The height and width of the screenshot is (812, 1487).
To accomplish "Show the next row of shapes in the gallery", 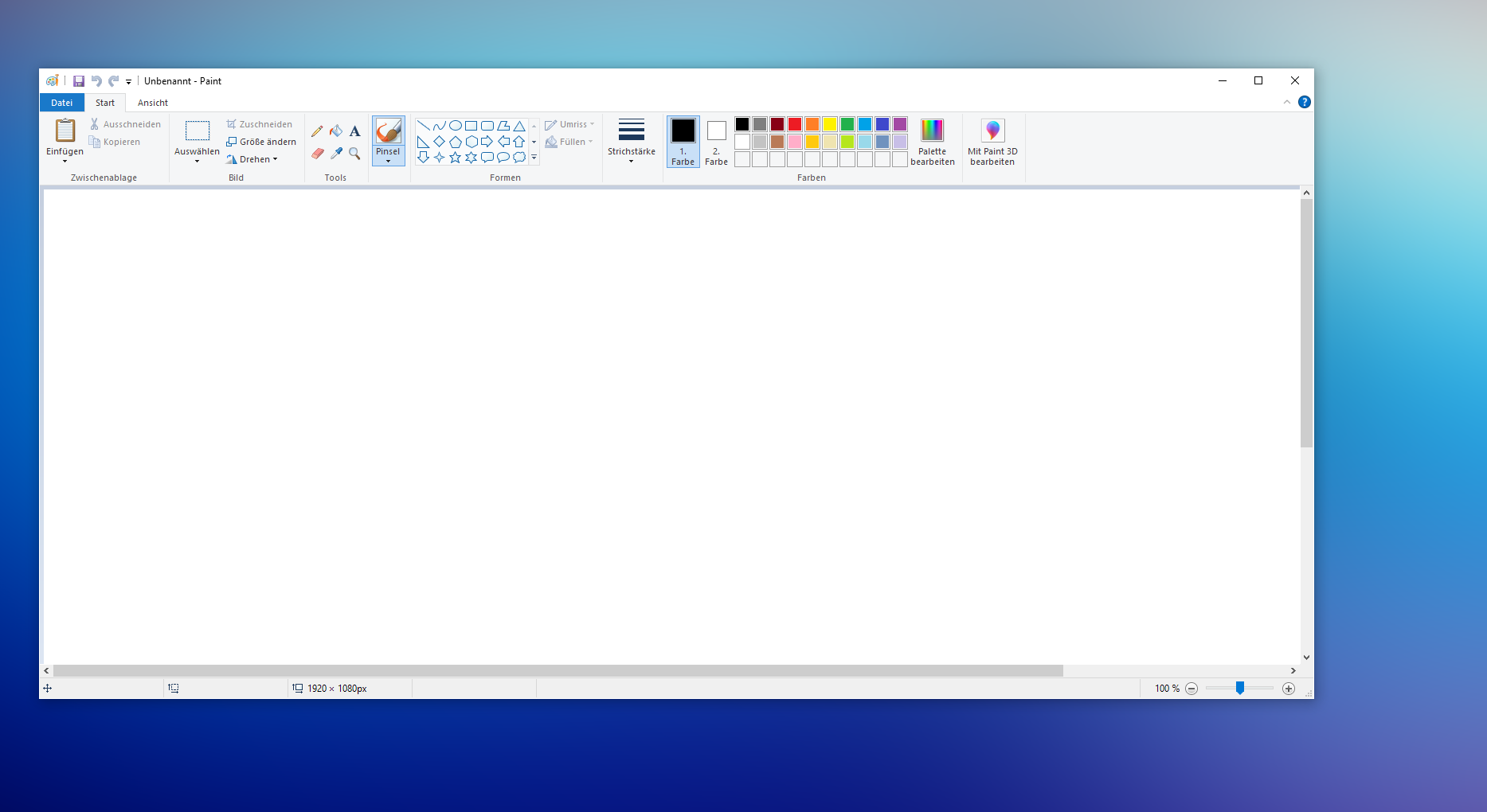I will [534, 142].
